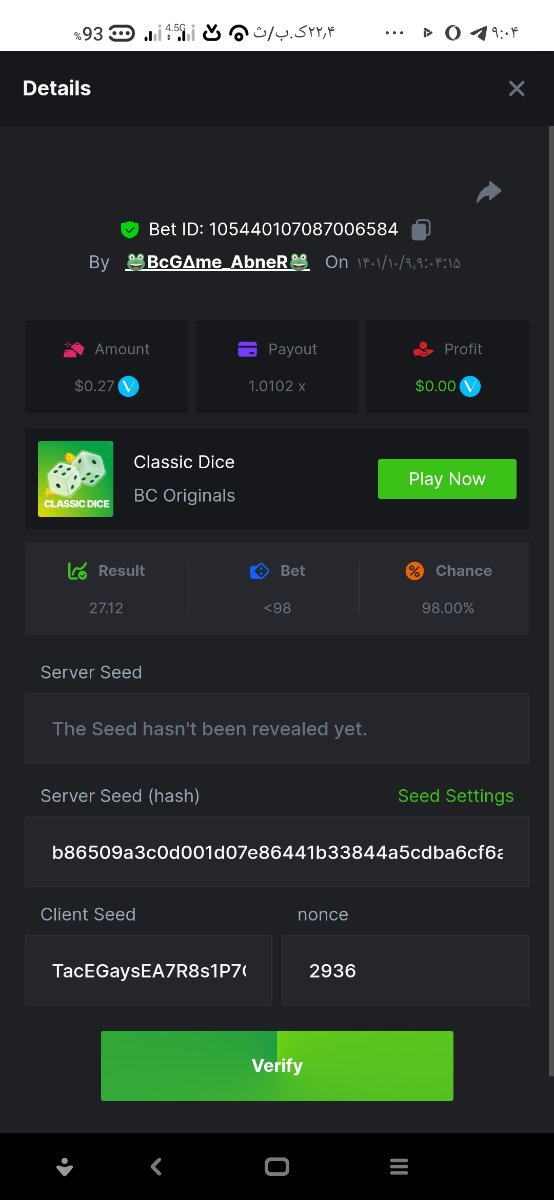Tap the Chance percent icon

click(x=415, y=571)
